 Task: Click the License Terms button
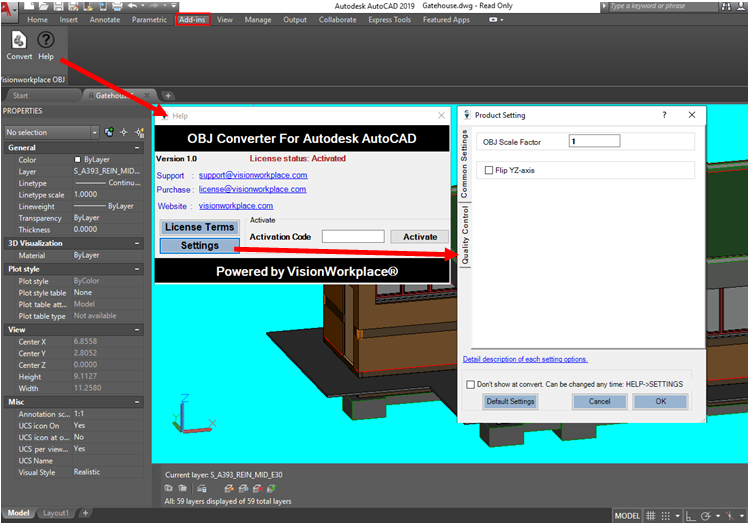pyautogui.click(x=199, y=227)
